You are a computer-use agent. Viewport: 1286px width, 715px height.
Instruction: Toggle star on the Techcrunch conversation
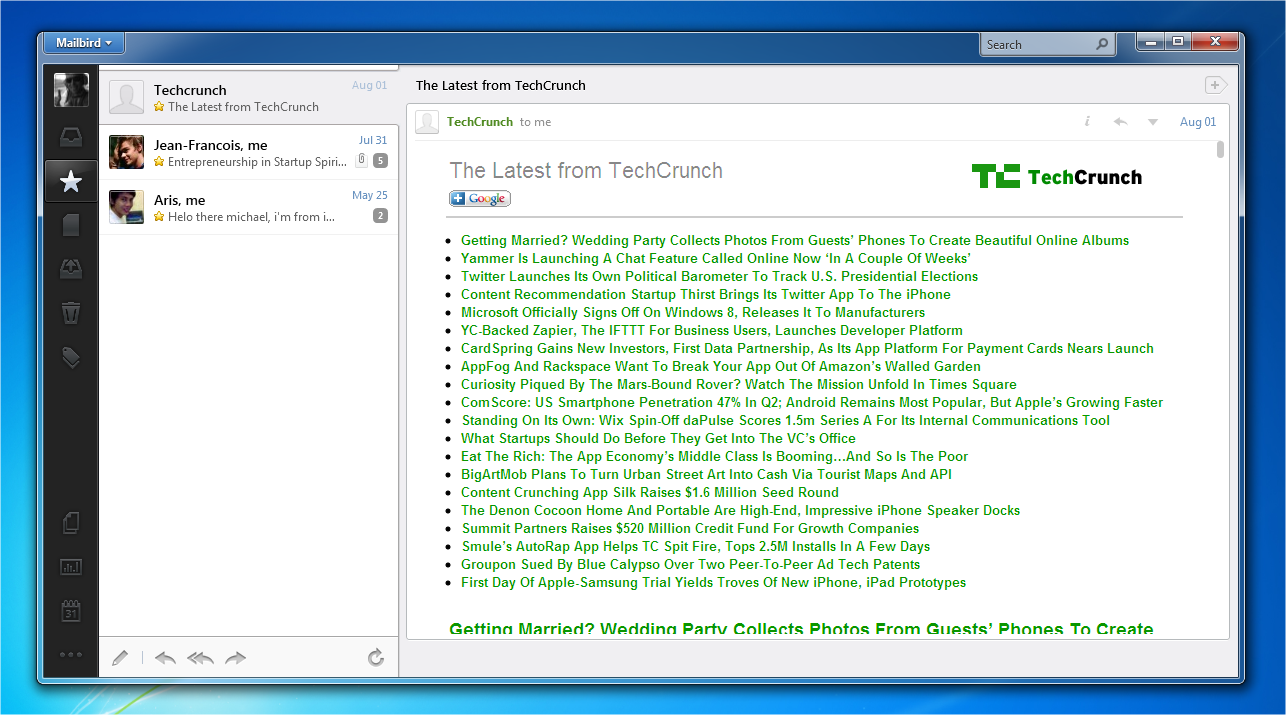point(159,107)
